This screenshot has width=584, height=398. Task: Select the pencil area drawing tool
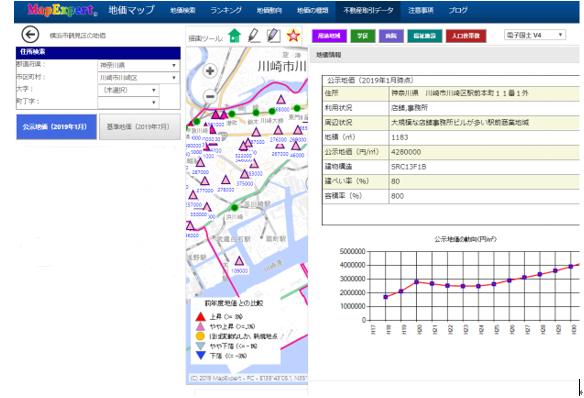pos(273,35)
